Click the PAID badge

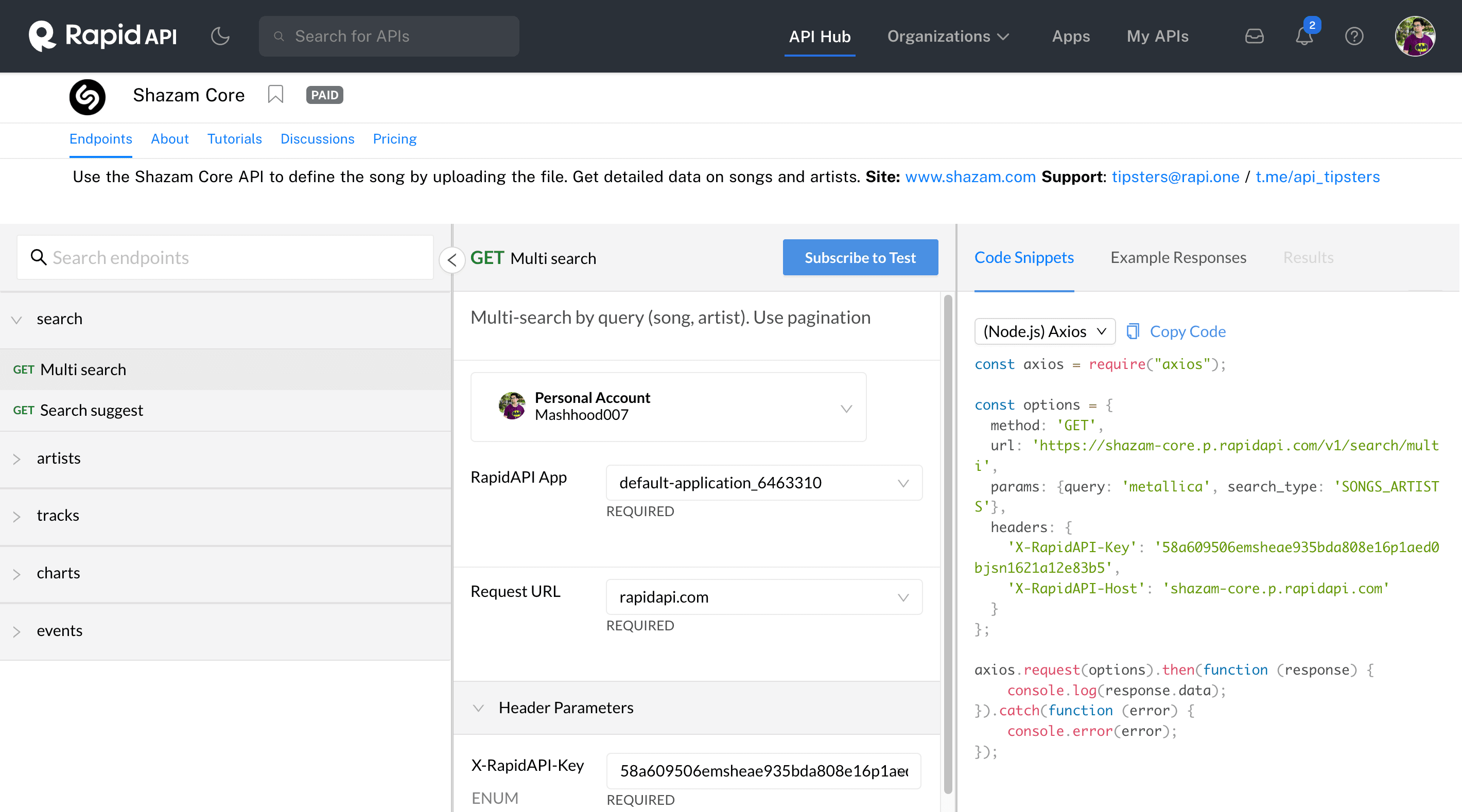tap(325, 95)
